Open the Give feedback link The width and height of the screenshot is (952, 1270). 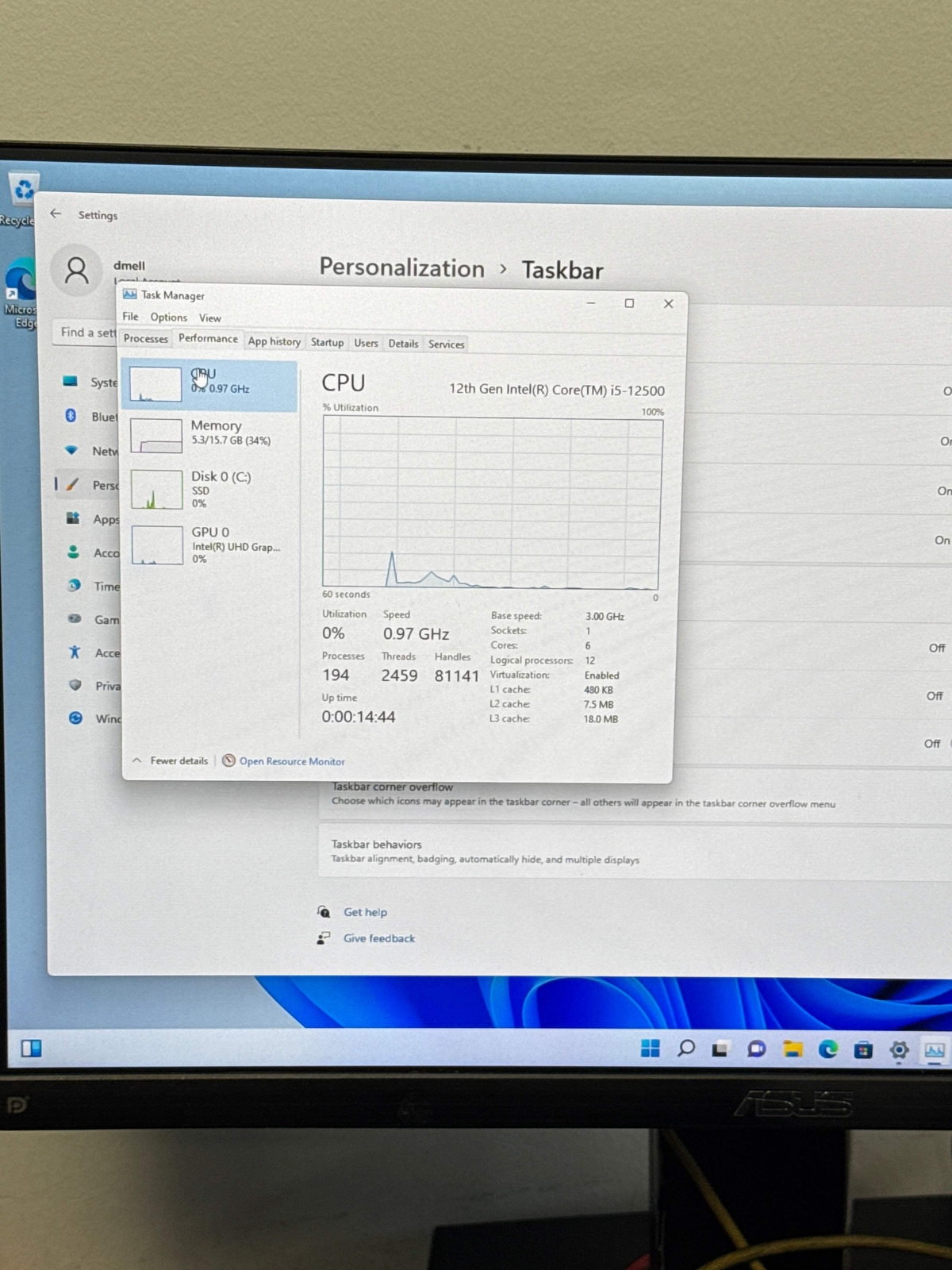click(379, 938)
